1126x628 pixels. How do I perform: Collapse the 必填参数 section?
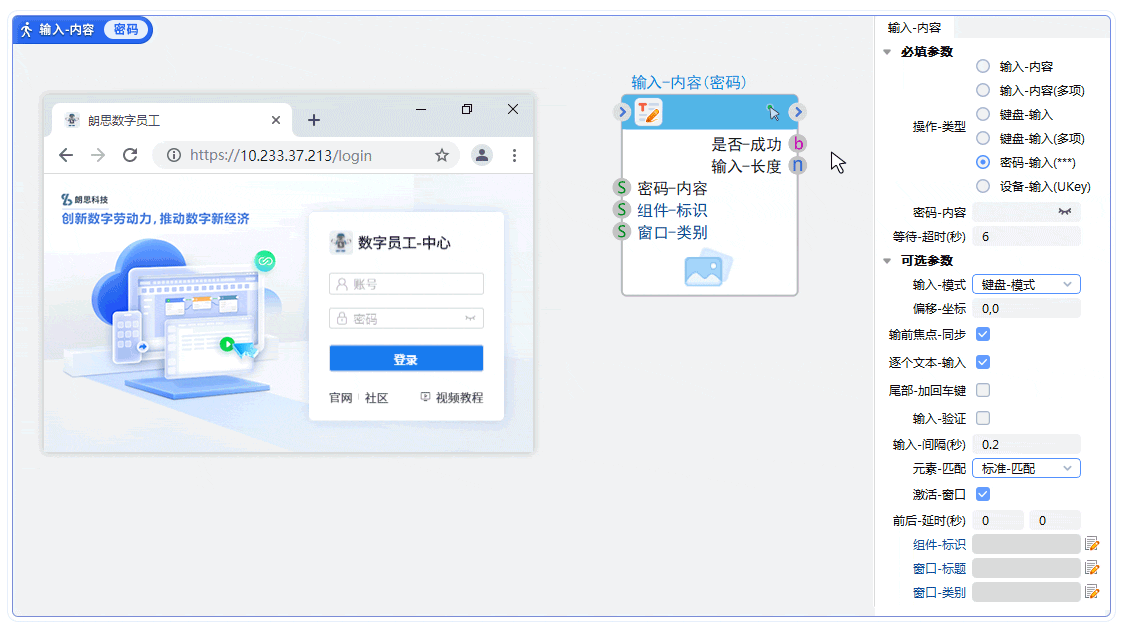tap(885, 51)
